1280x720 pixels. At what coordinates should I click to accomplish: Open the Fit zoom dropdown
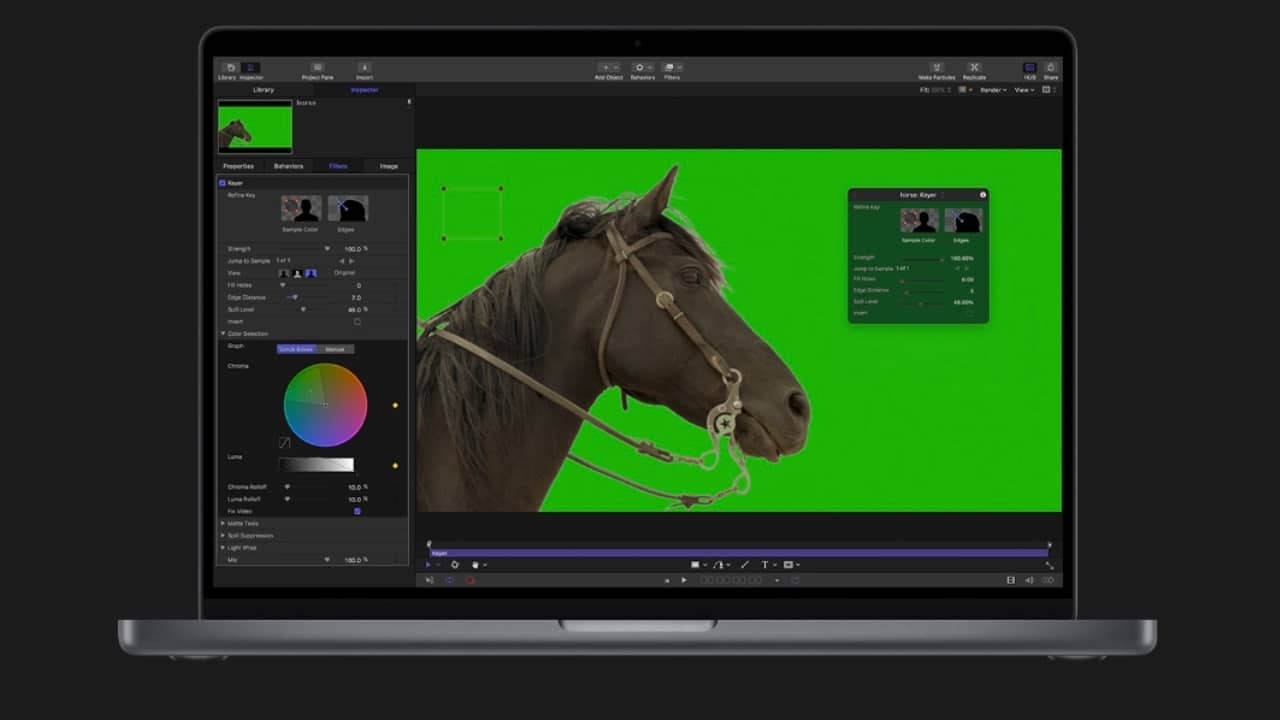click(x=936, y=90)
